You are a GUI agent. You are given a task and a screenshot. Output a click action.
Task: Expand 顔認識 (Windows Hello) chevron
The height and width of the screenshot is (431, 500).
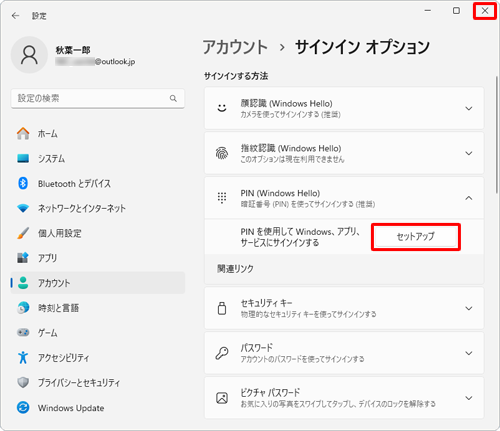pos(469,108)
